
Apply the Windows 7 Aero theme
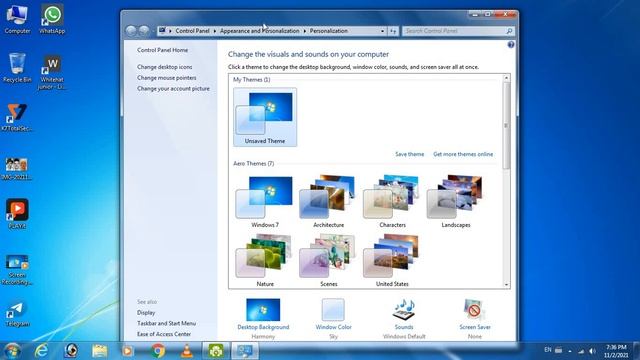pyautogui.click(x=265, y=201)
